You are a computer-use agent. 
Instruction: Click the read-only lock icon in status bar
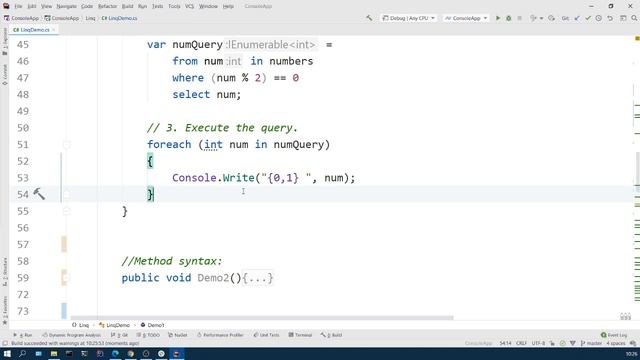[552, 343]
